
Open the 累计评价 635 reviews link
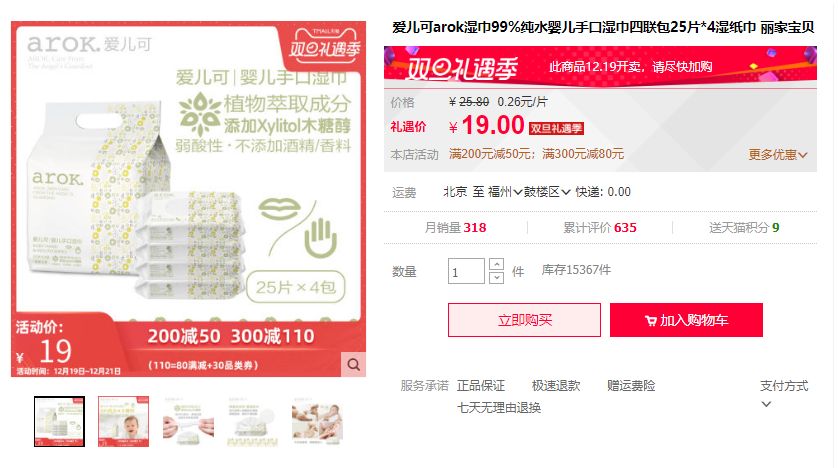pos(600,228)
